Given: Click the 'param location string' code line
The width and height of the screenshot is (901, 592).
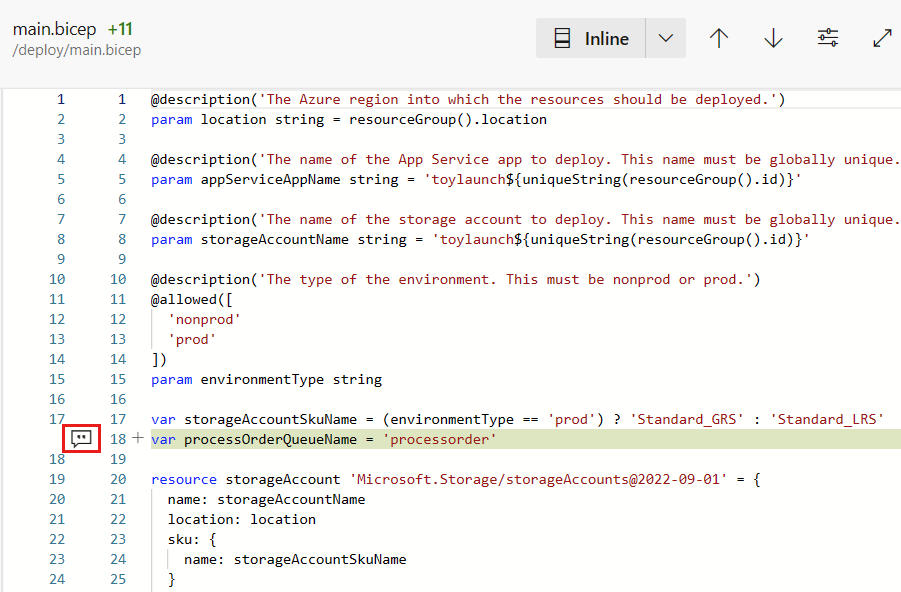Looking at the screenshot, I should (349, 120).
